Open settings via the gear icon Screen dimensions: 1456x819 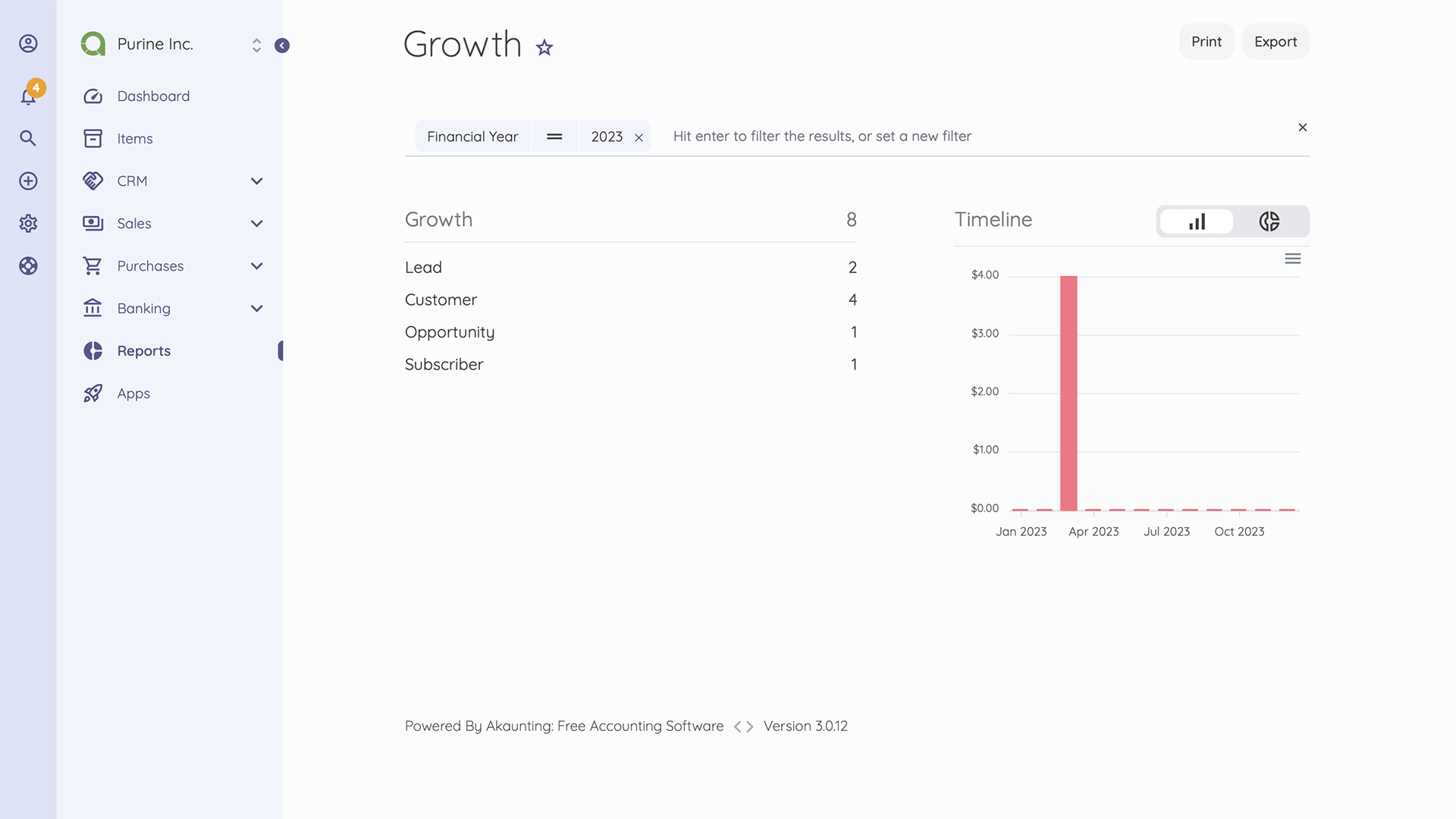[28, 223]
